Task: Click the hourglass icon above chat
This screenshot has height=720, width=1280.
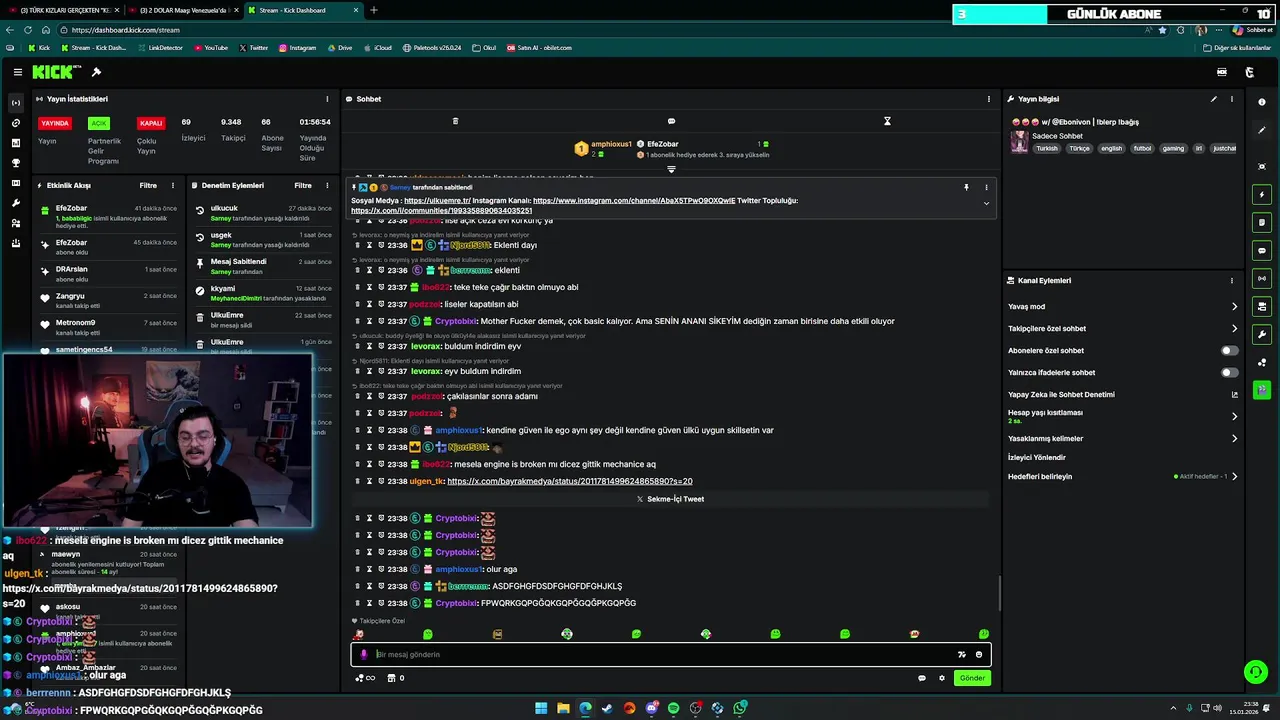Action: pyautogui.click(x=887, y=121)
